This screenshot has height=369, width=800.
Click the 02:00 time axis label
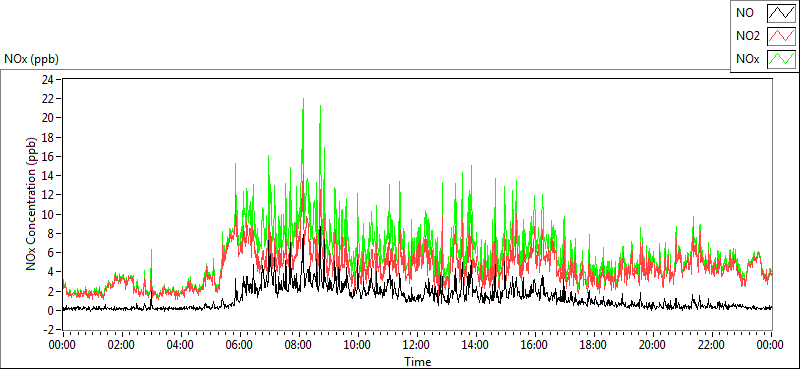click(x=121, y=345)
